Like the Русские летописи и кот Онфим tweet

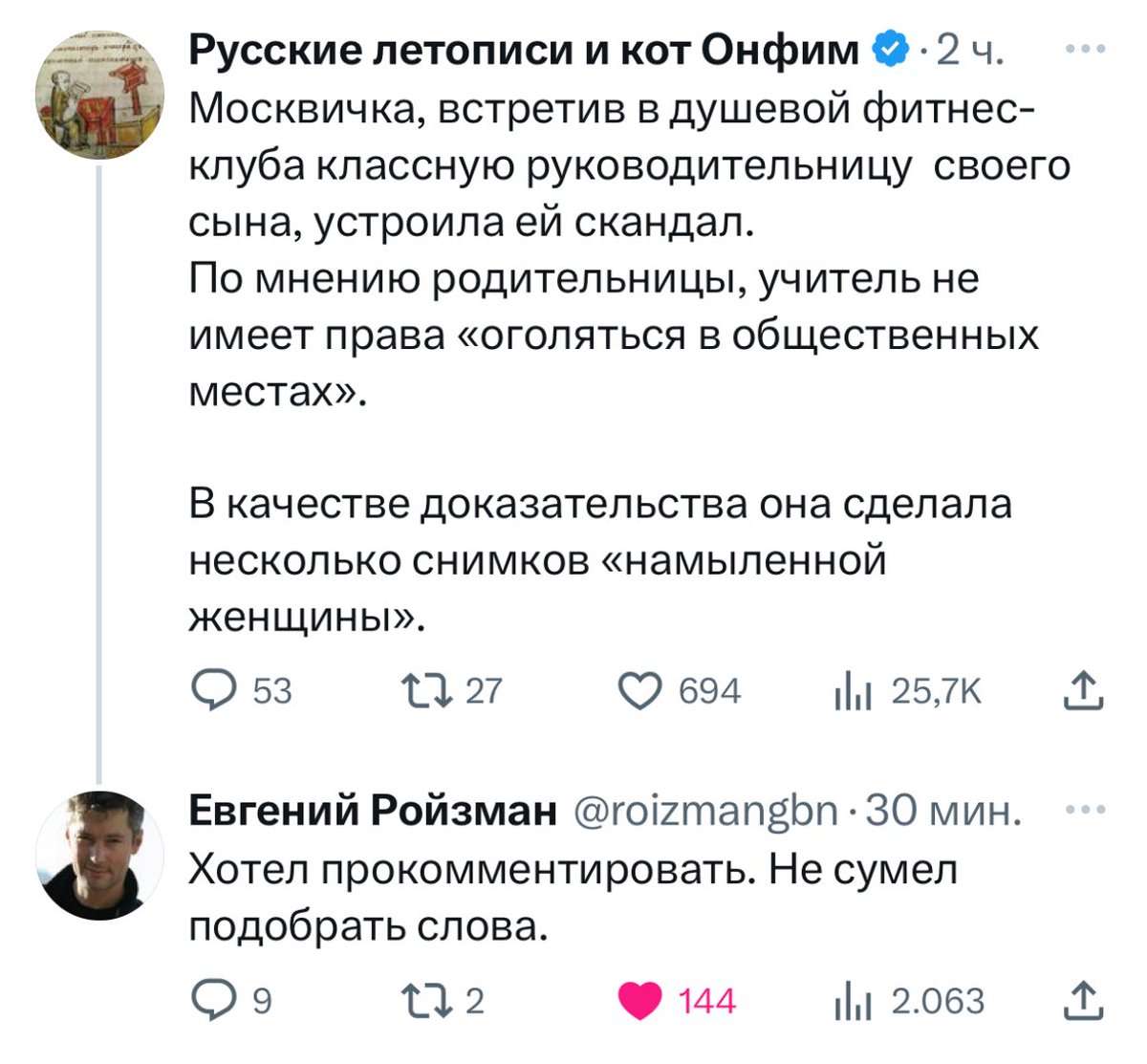click(x=639, y=690)
